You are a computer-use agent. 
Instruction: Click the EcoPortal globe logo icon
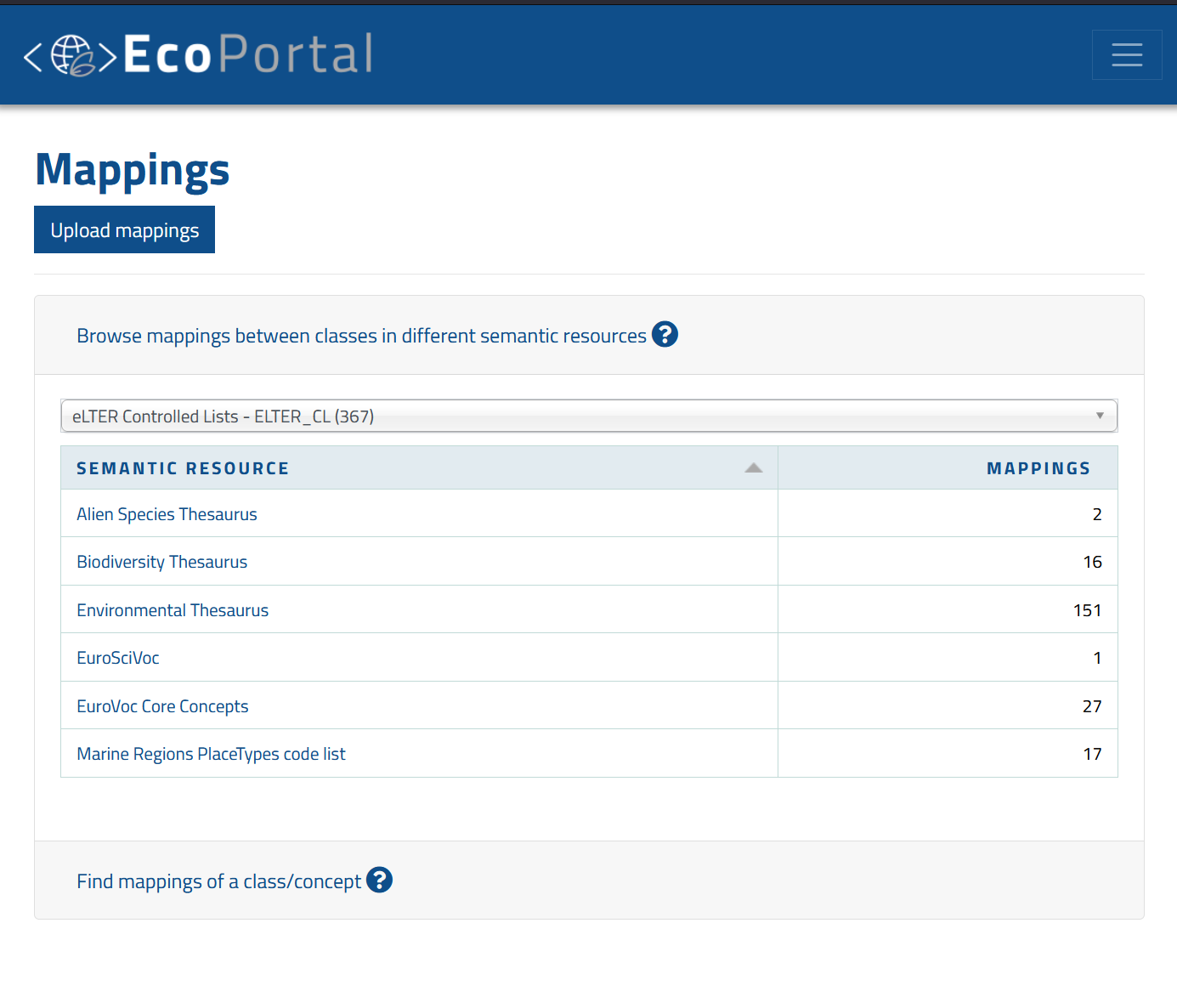pos(71,54)
